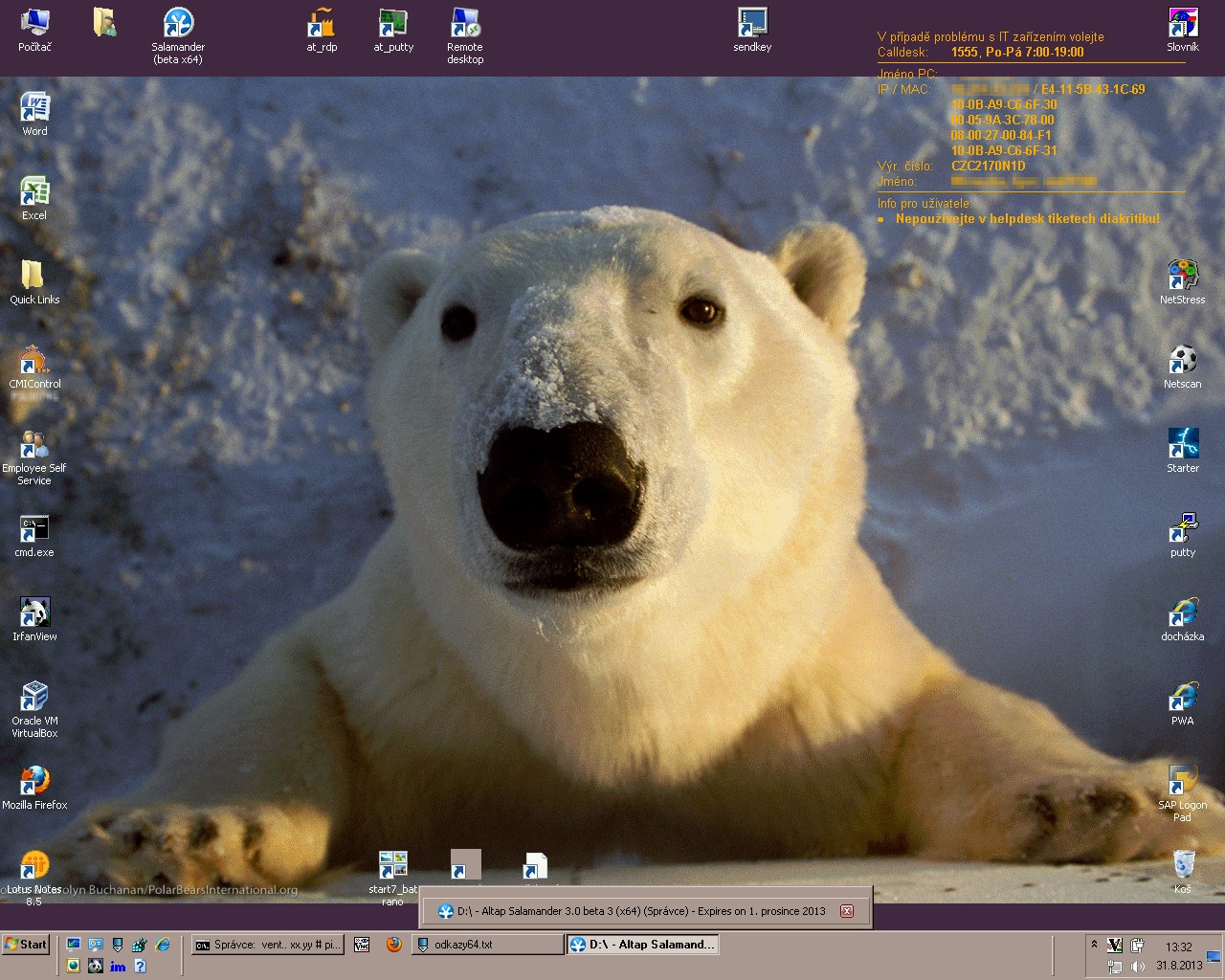The image size is (1225, 980).
Task: Click the taskbar clock showing 13:32
Action: (1179, 947)
